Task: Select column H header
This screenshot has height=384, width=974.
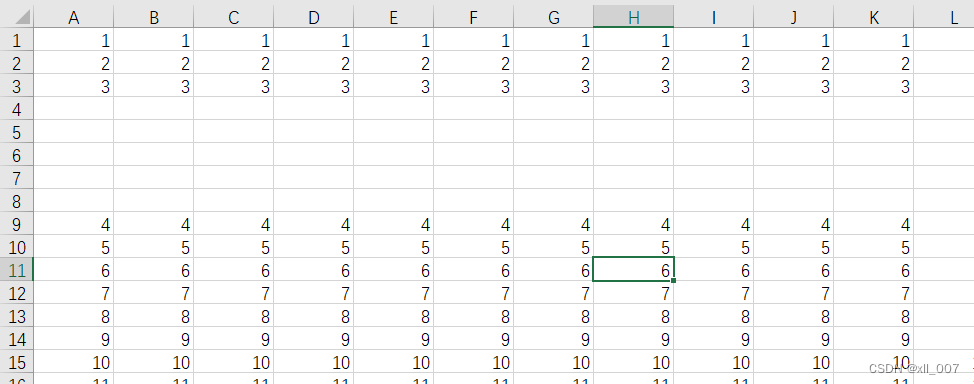Action: click(634, 17)
